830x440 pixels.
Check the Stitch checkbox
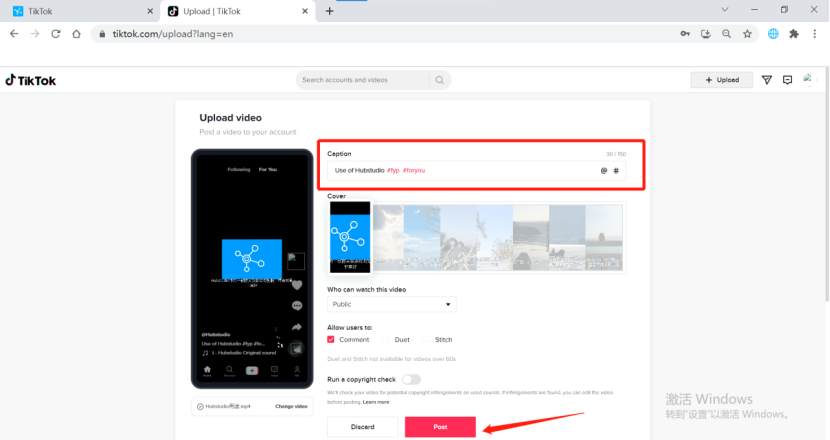[x=427, y=339]
